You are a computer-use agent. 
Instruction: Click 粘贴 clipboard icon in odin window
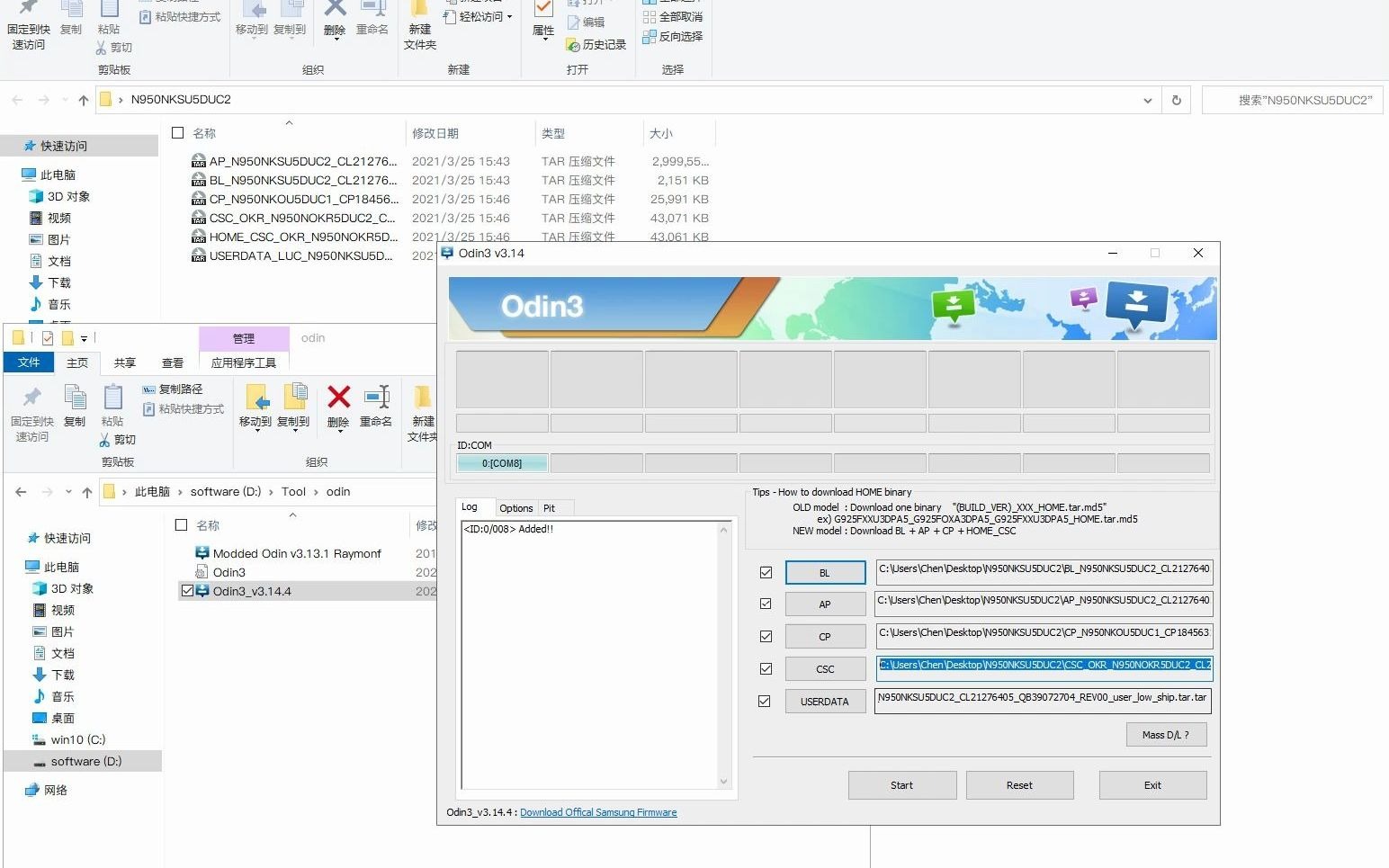(x=112, y=397)
